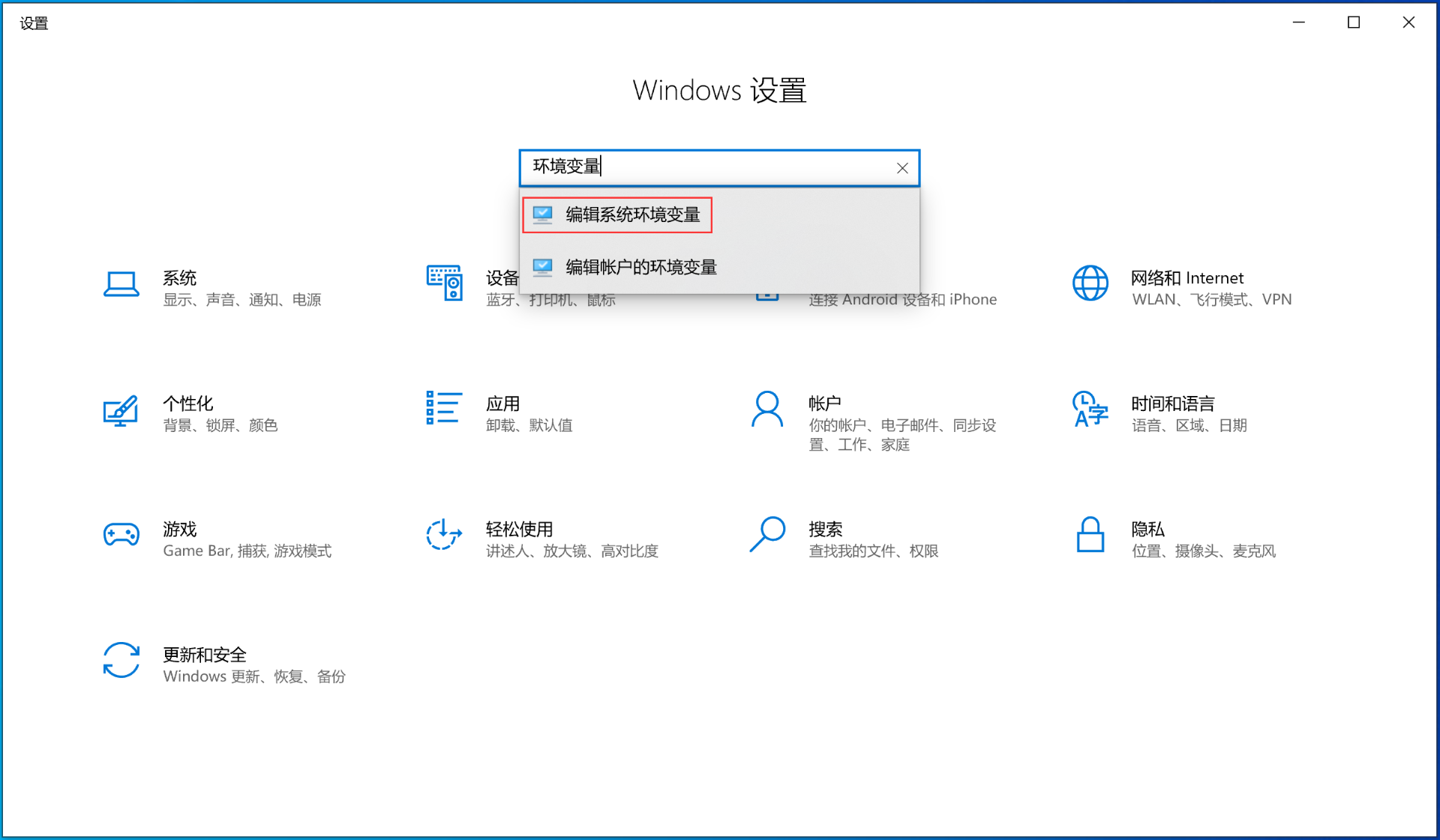Open Update & Security (更新和安全) arrows icon
The width and height of the screenshot is (1440, 840).
pyautogui.click(x=121, y=661)
